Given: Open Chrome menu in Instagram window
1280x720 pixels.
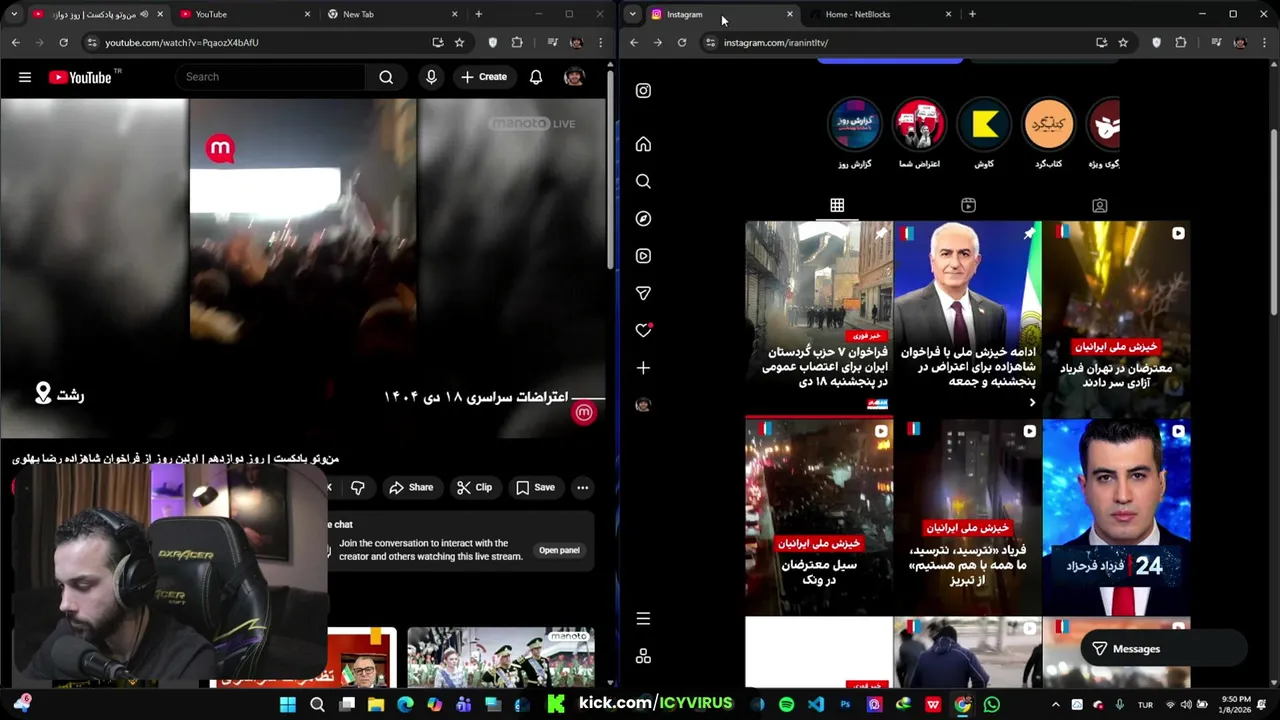Looking at the screenshot, I should [x=1264, y=42].
